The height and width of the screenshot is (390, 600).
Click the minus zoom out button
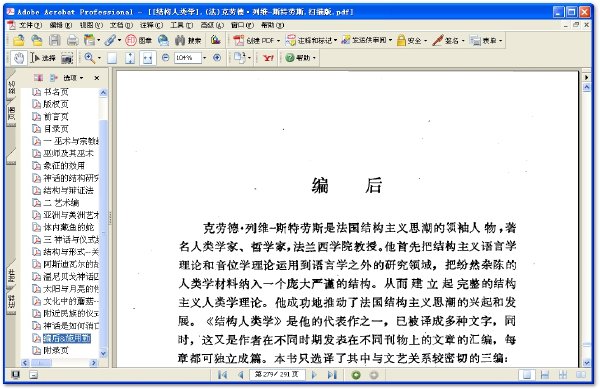[x=165, y=58]
